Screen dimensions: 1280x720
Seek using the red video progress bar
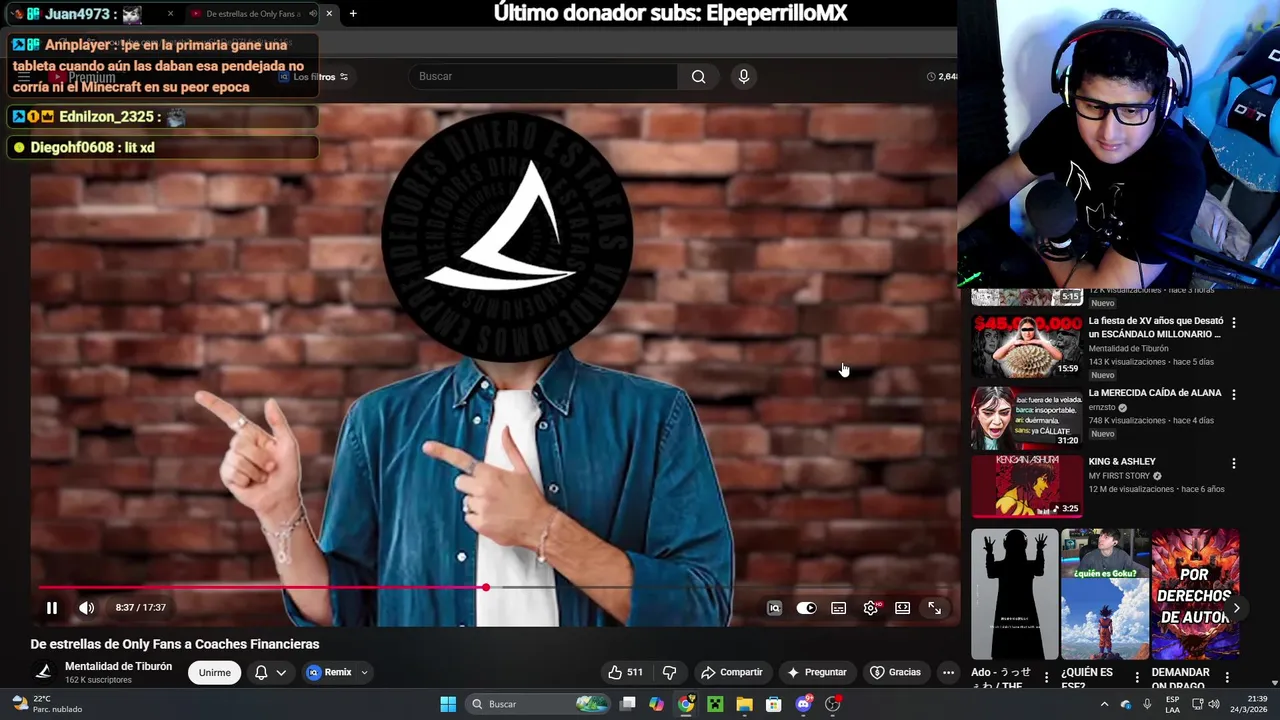(495, 588)
